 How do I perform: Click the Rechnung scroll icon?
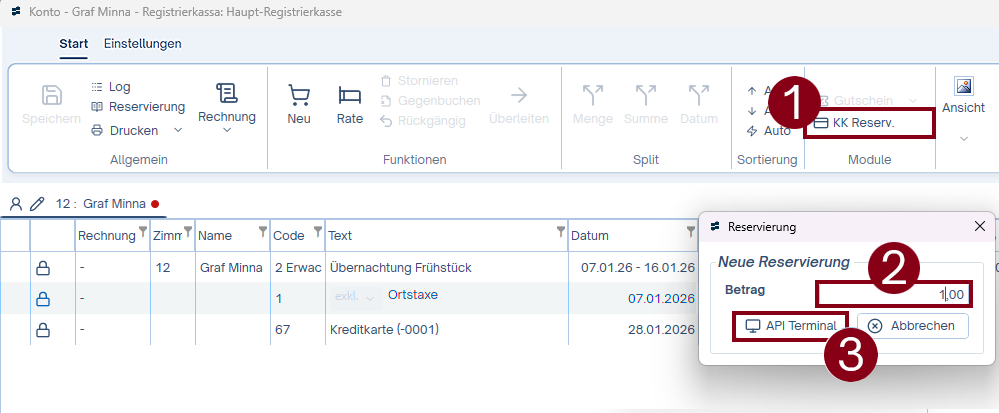tap(227, 94)
